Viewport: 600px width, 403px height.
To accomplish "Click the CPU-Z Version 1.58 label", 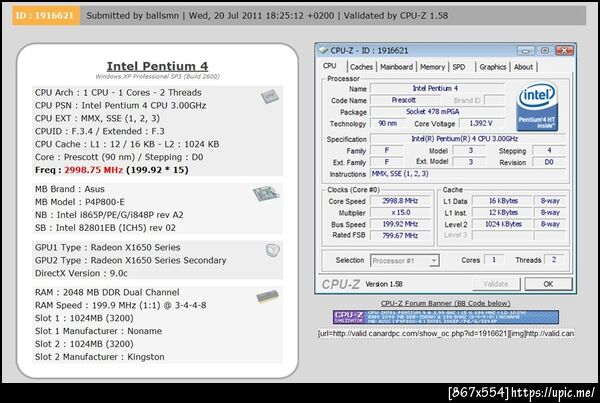I will (x=384, y=284).
